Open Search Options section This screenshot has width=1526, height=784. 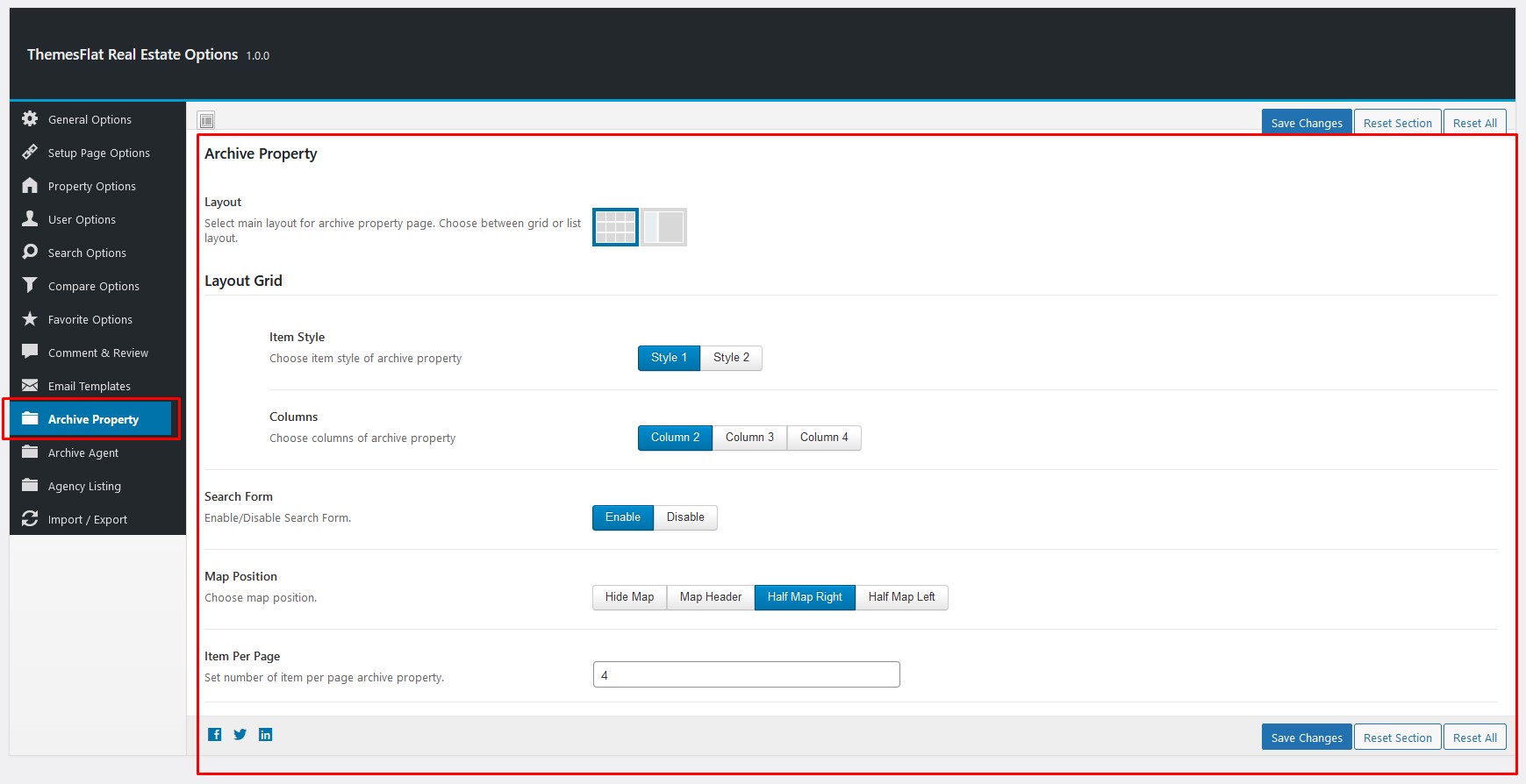click(97, 253)
